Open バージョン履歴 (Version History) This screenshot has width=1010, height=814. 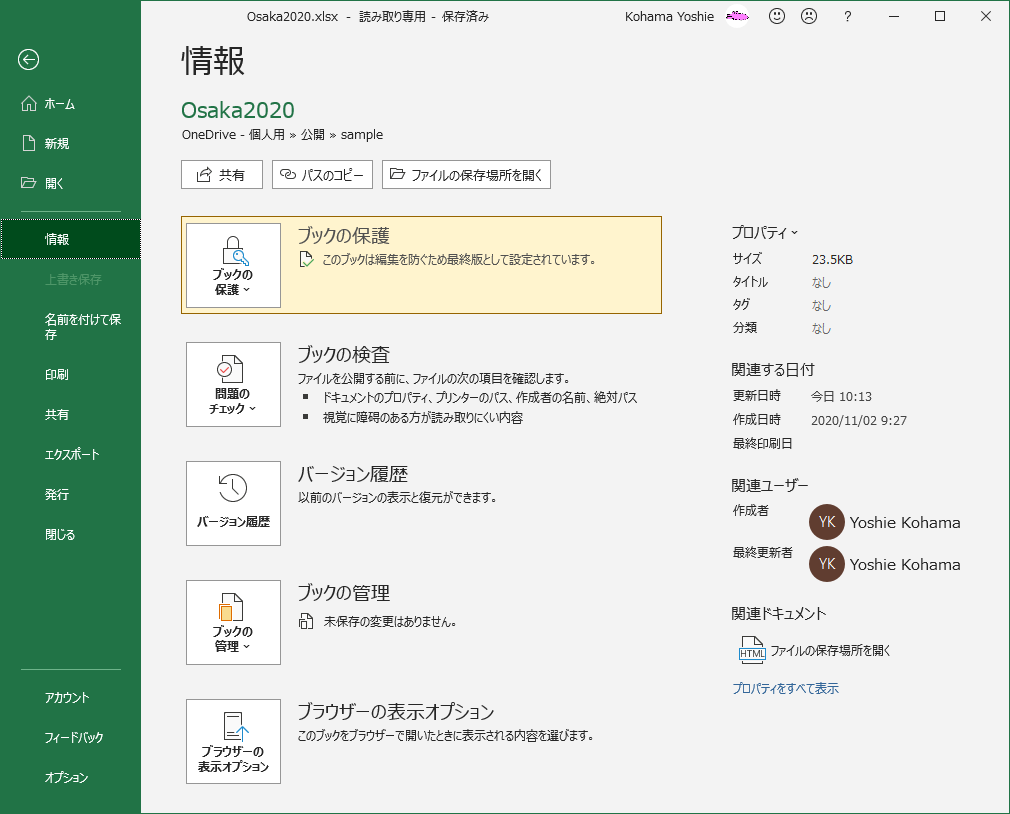pyautogui.click(x=232, y=503)
